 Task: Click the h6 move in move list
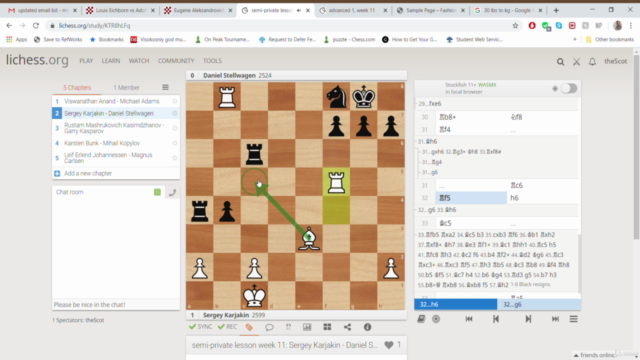tap(542, 198)
